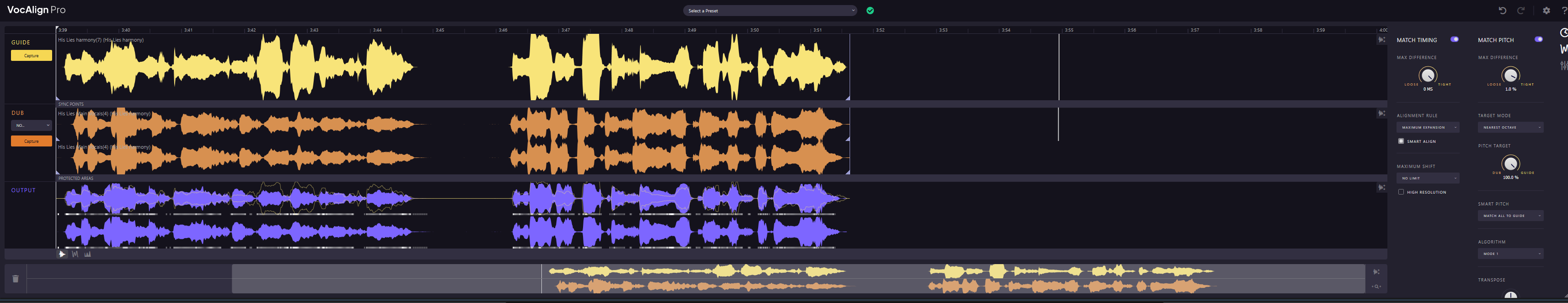Toggle the Match Timing switch
Viewport: 1568px width, 303px height.
[1454, 40]
